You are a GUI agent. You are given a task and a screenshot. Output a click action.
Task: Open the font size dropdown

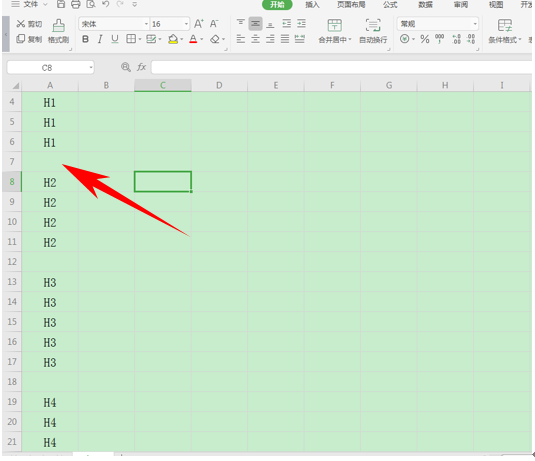pos(186,24)
